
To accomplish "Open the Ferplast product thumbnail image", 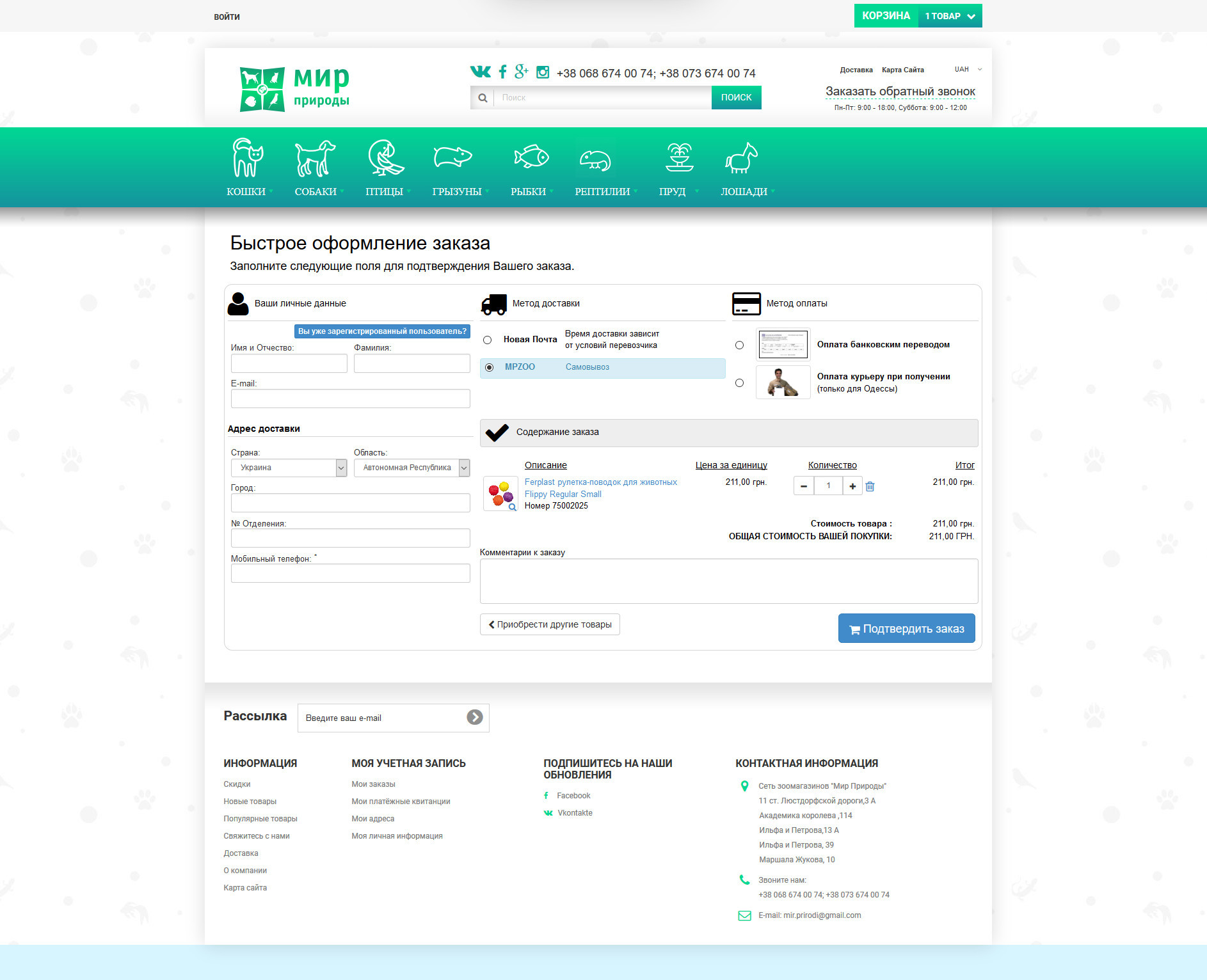I will pos(500,494).
